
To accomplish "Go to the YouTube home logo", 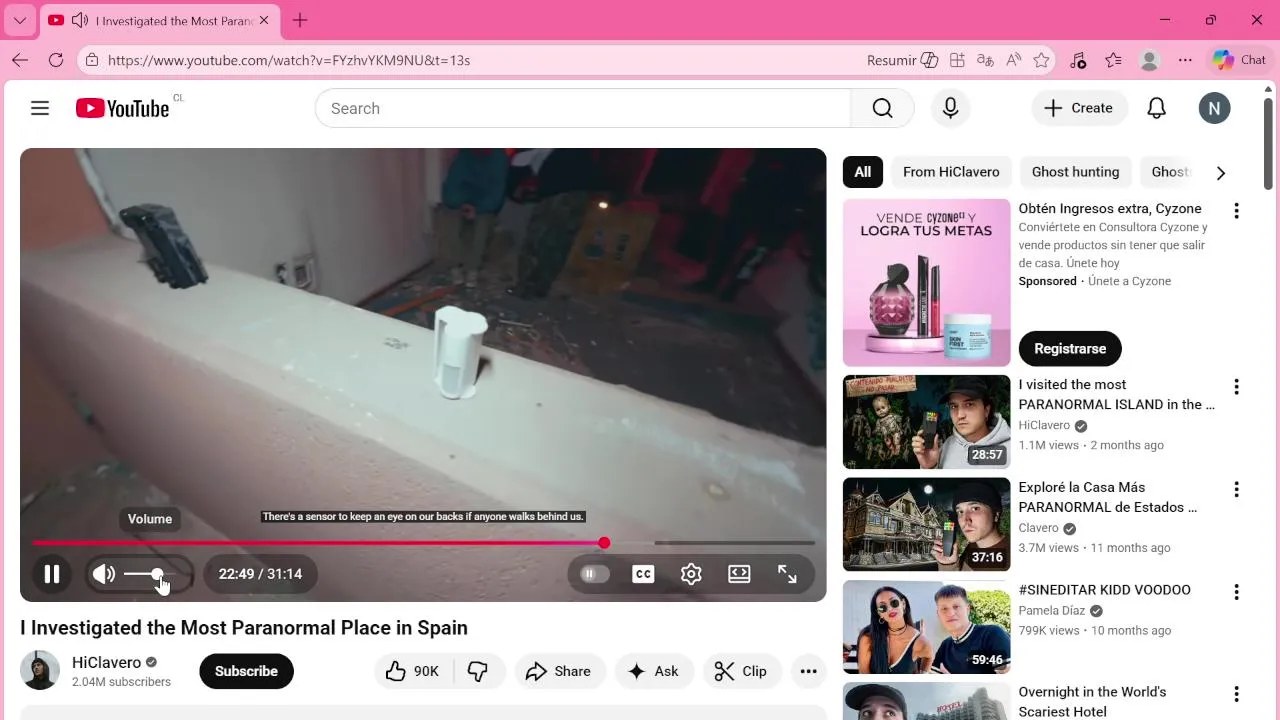I will pyautogui.click(x=122, y=108).
